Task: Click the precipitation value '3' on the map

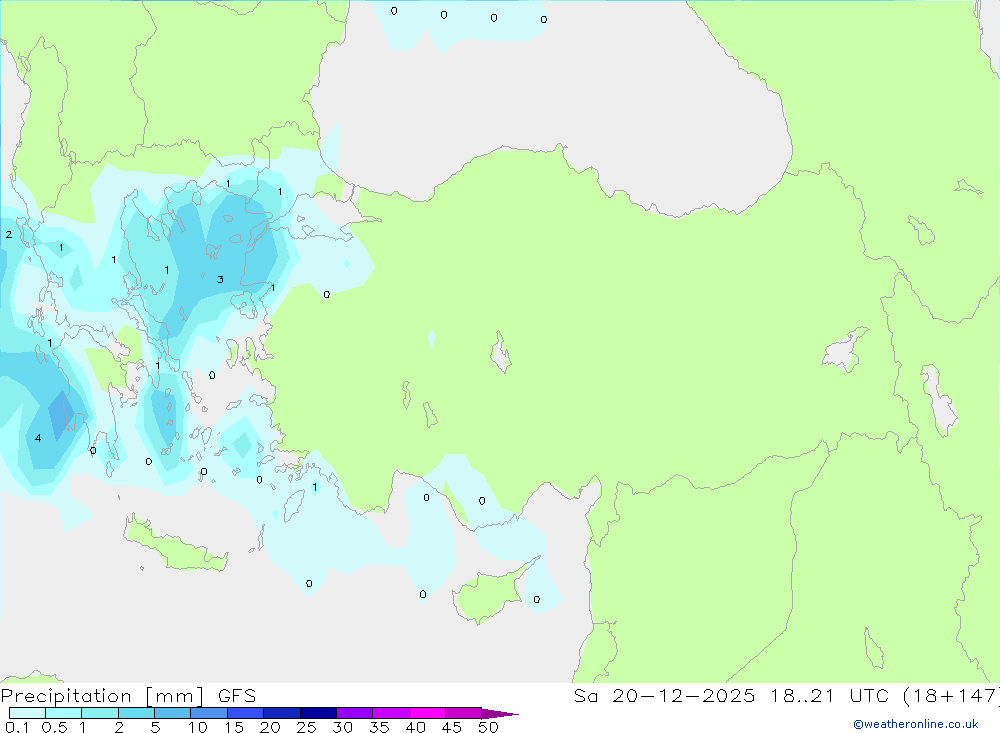Action: pyautogui.click(x=220, y=279)
